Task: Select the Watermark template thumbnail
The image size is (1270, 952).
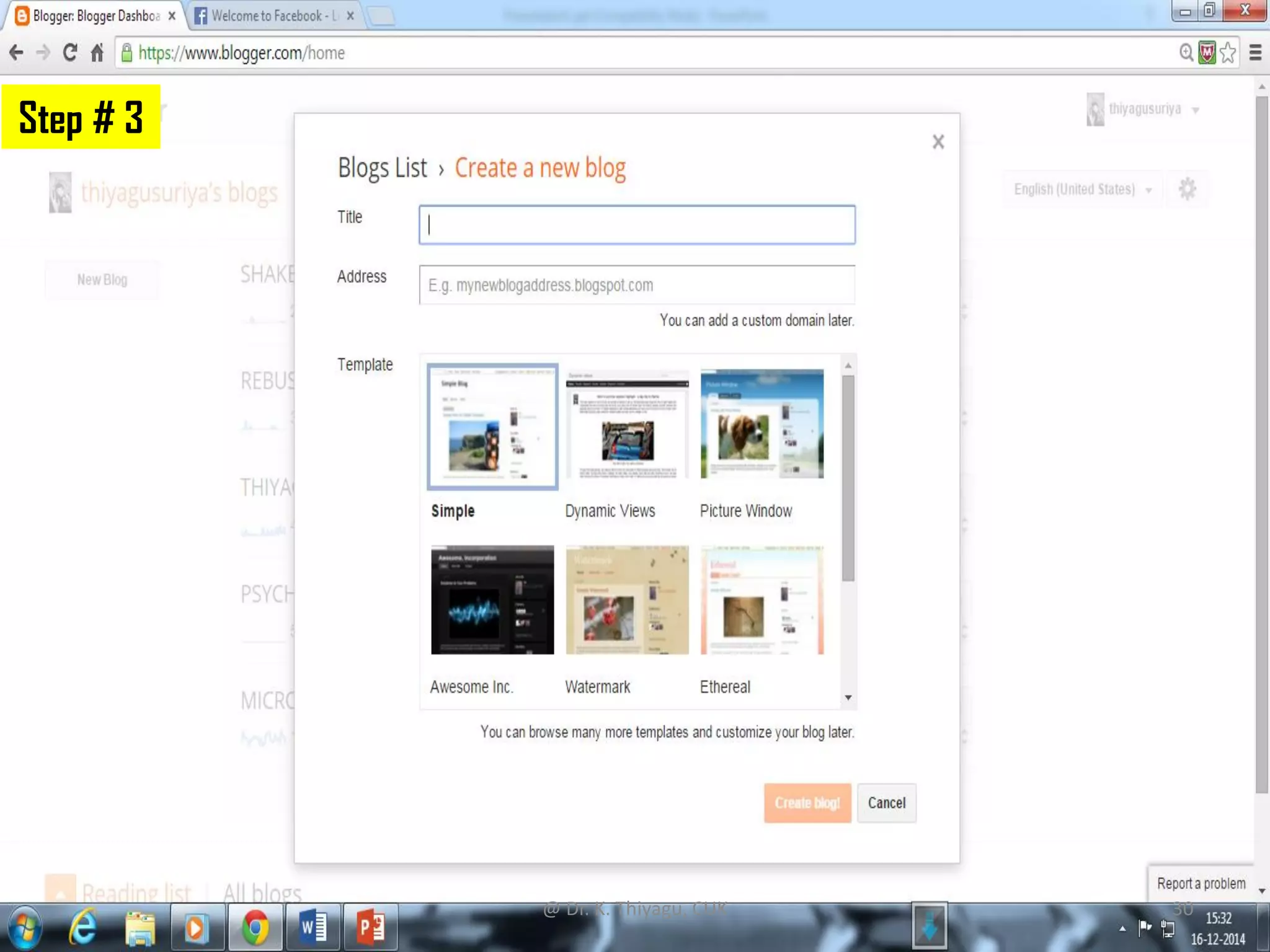Action: coord(627,600)
